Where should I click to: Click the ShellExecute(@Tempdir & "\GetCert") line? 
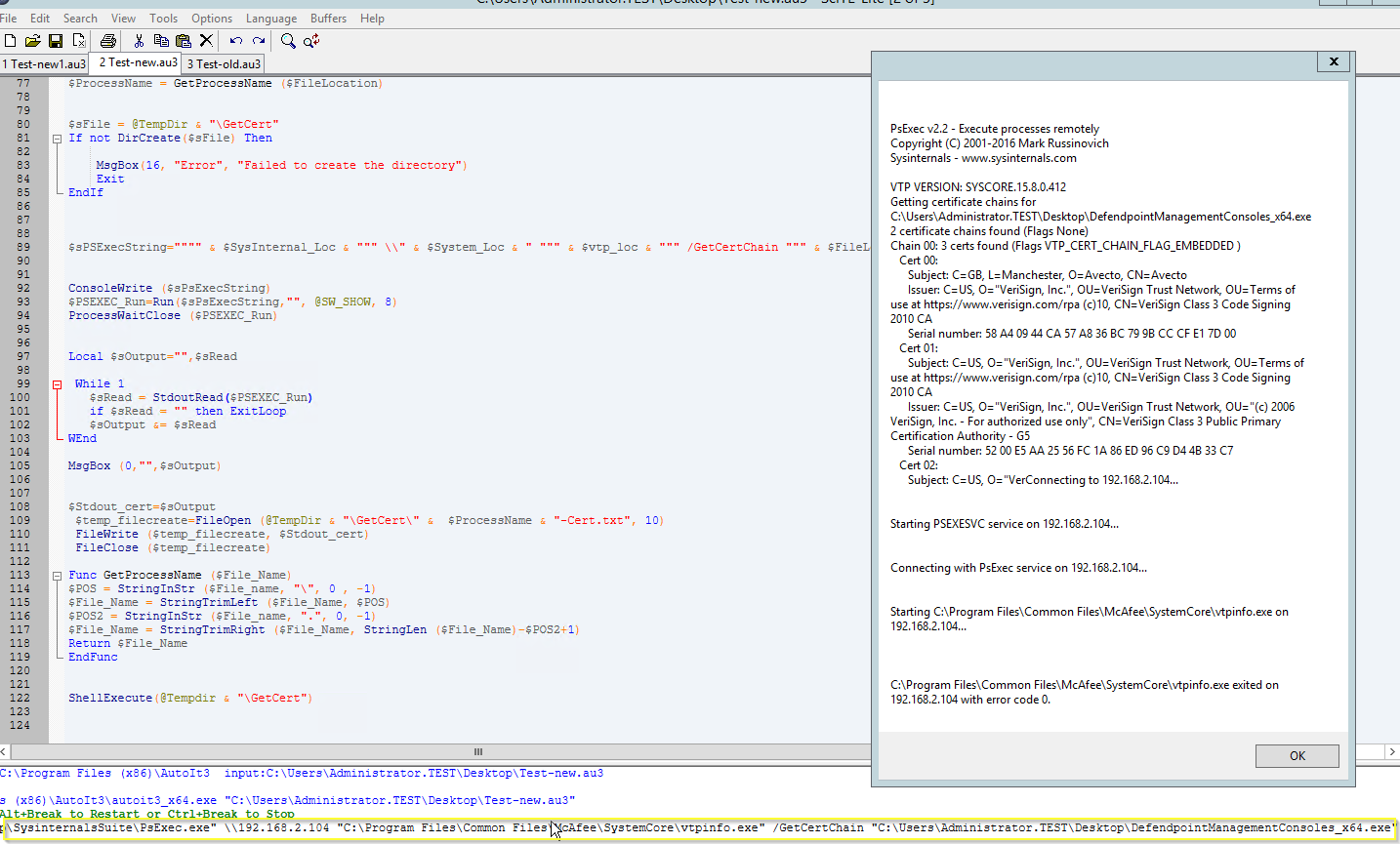(190, 699)
